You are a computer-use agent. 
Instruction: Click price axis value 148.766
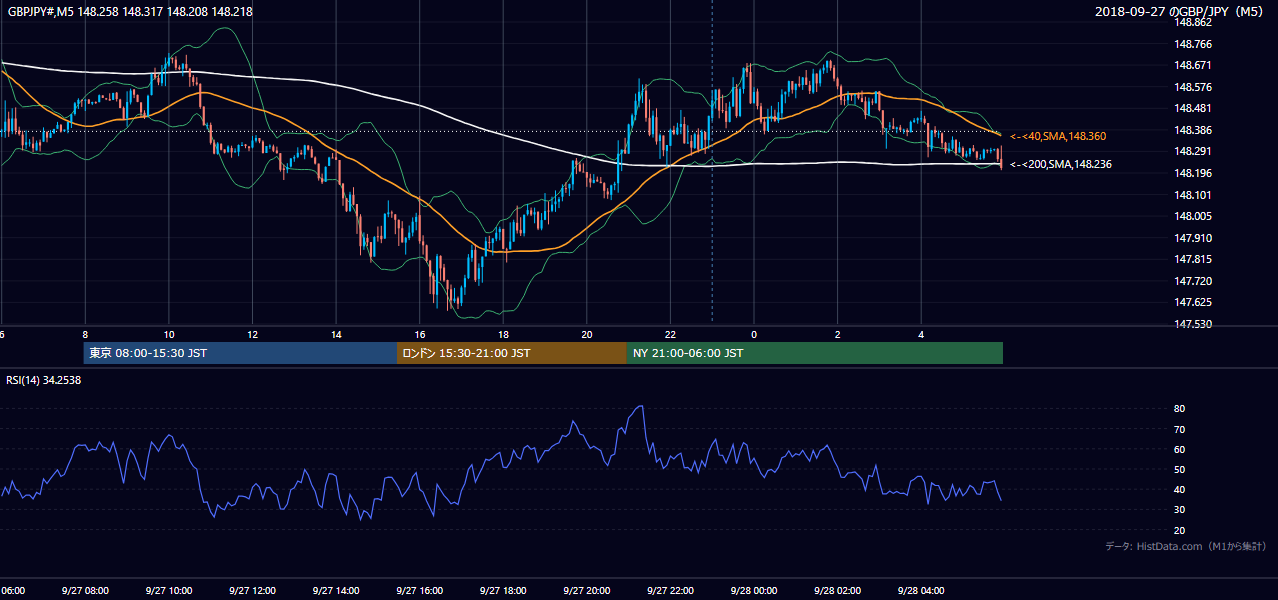tap(1192, 44)
